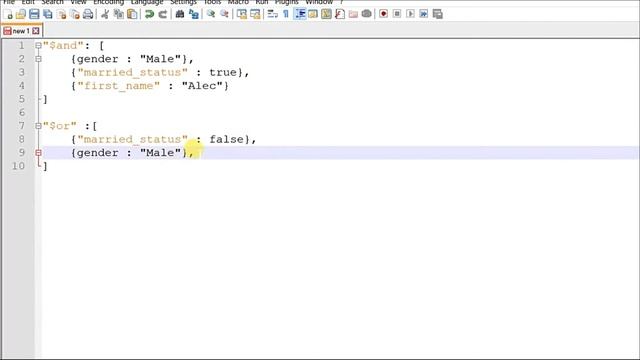Click the "$and" key text
640x360 pixels.
(x=63, y=46)
